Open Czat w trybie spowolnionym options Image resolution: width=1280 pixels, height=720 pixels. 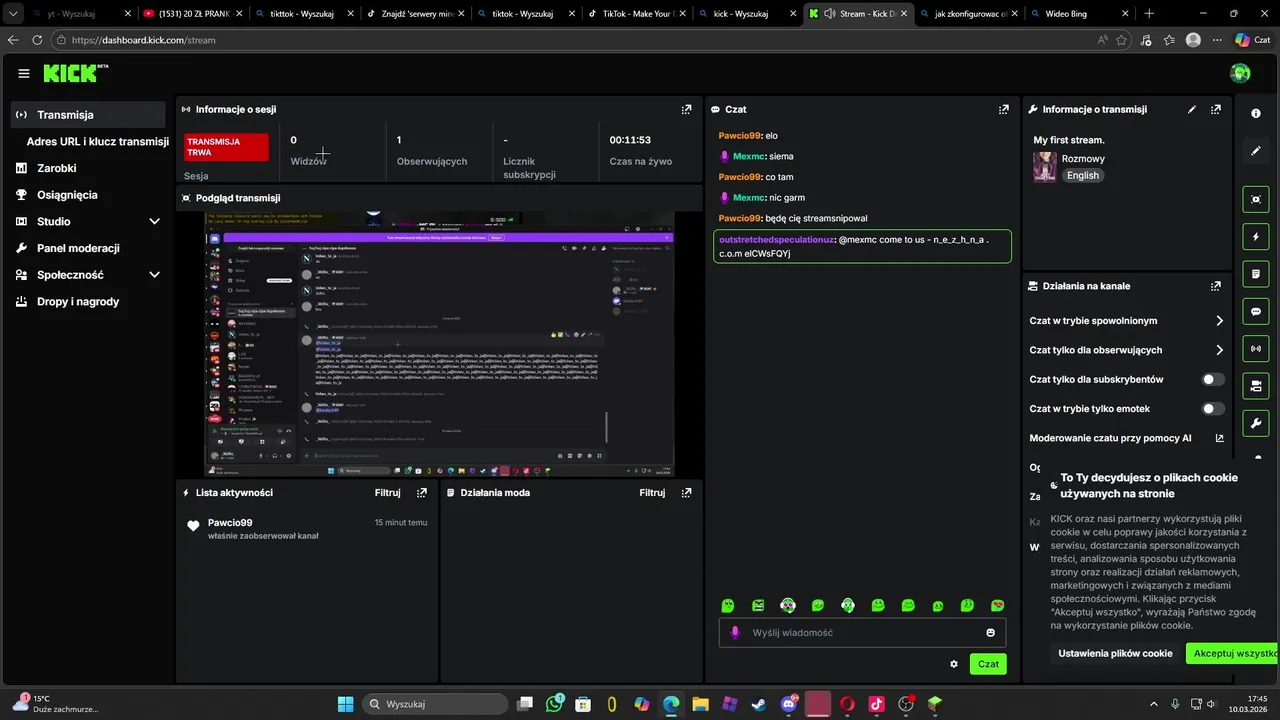coord(1126,321)
